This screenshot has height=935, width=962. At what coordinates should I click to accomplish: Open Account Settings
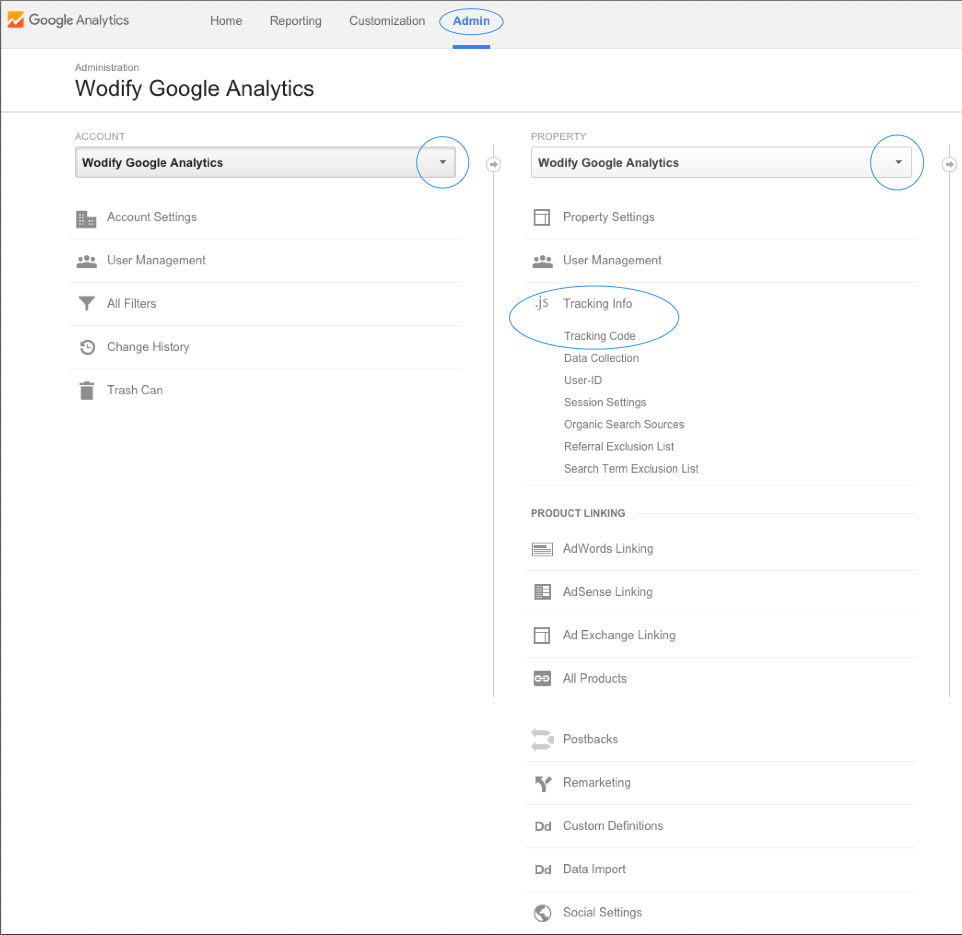click(152, 217)
